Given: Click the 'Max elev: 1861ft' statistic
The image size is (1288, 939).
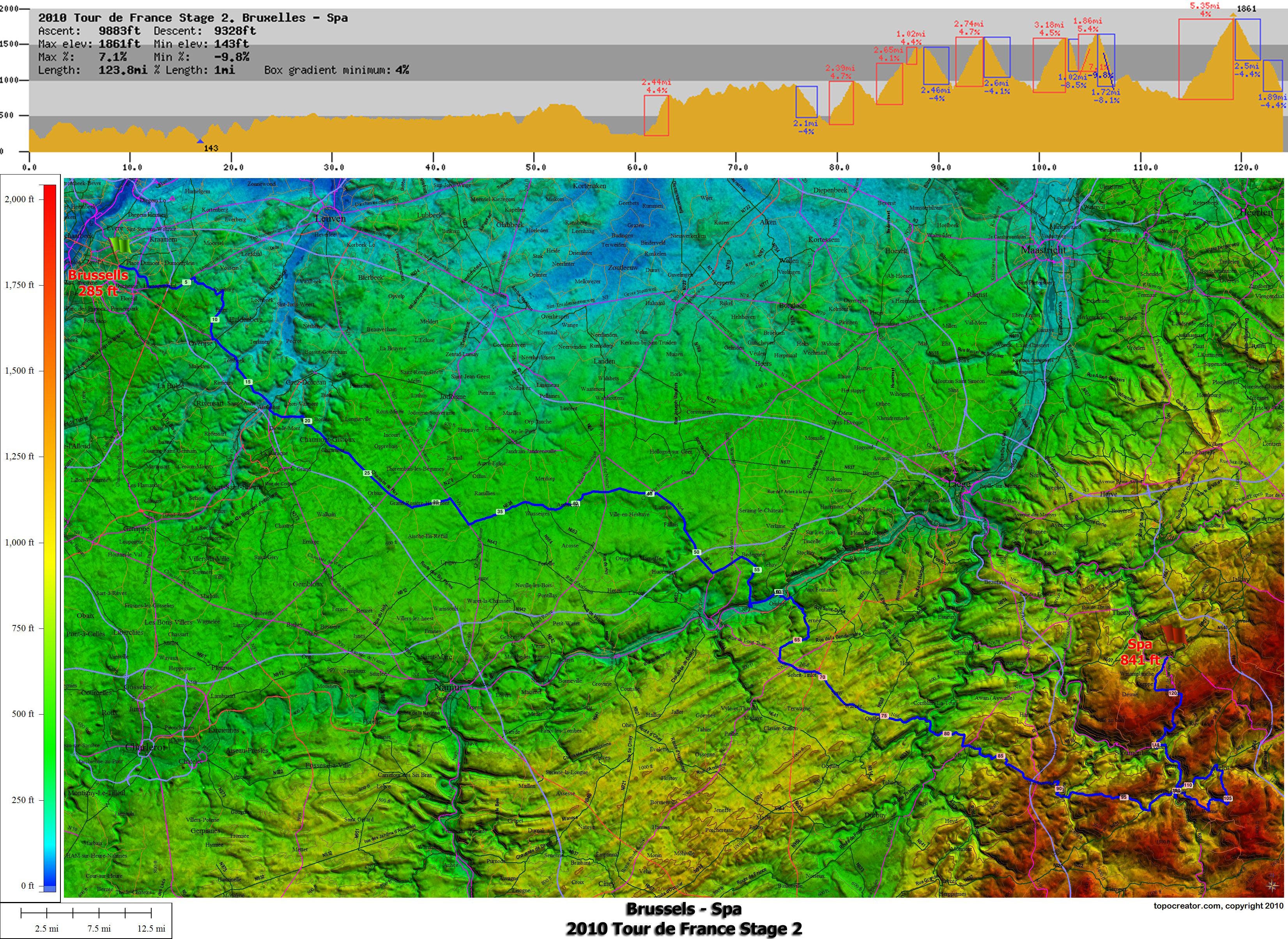Looking at the screenshot, I should [x=89, y=44].
